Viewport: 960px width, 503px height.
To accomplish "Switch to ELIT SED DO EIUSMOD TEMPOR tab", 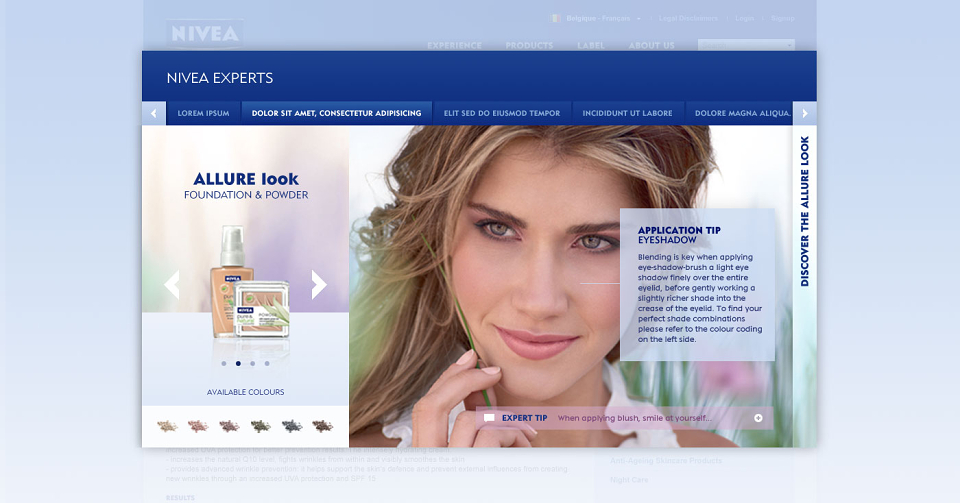I will (502, 113).
